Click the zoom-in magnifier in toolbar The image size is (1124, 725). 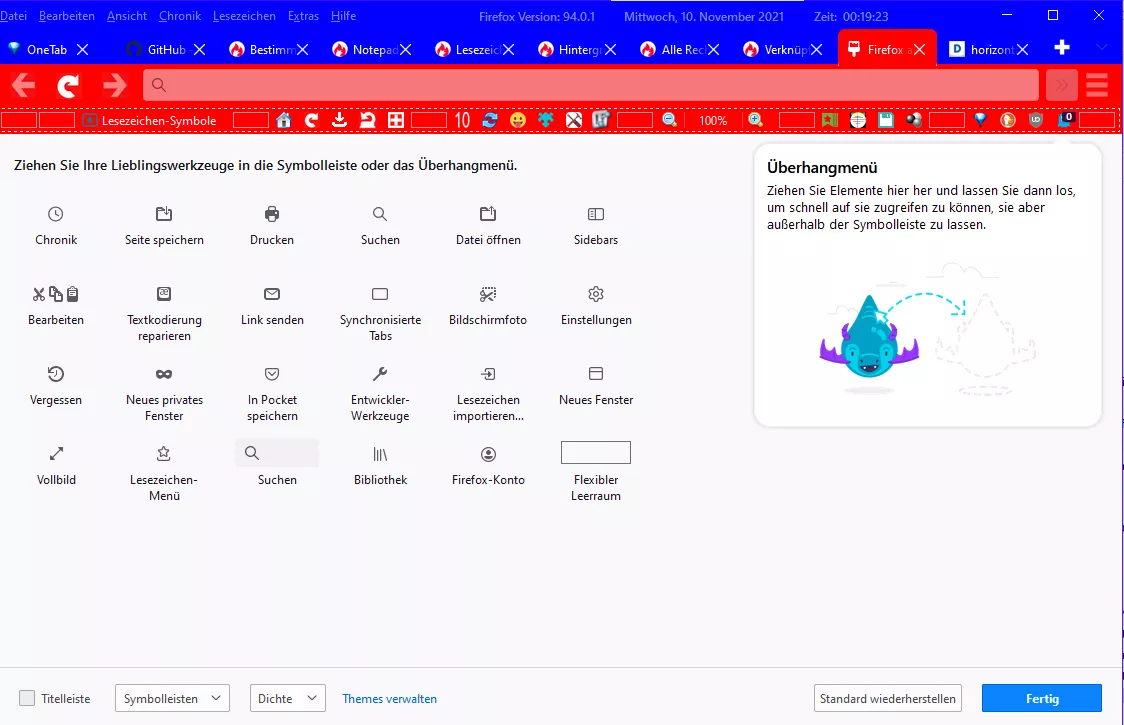755,120
